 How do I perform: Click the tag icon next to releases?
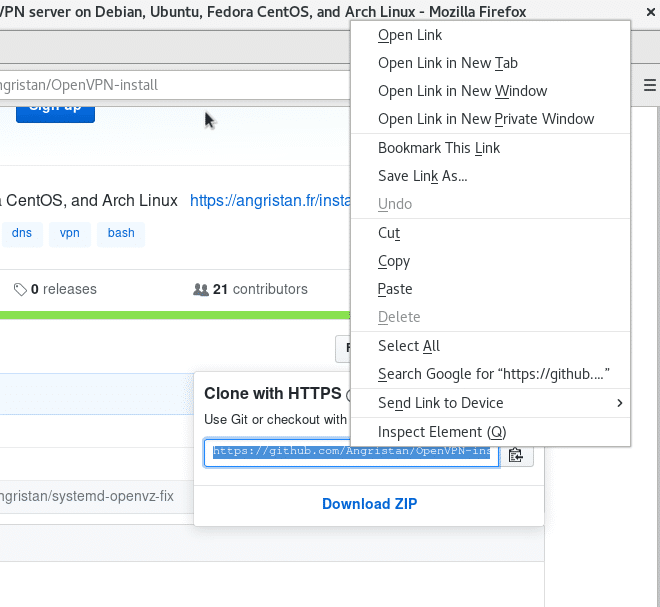click(x=20, y=289)
